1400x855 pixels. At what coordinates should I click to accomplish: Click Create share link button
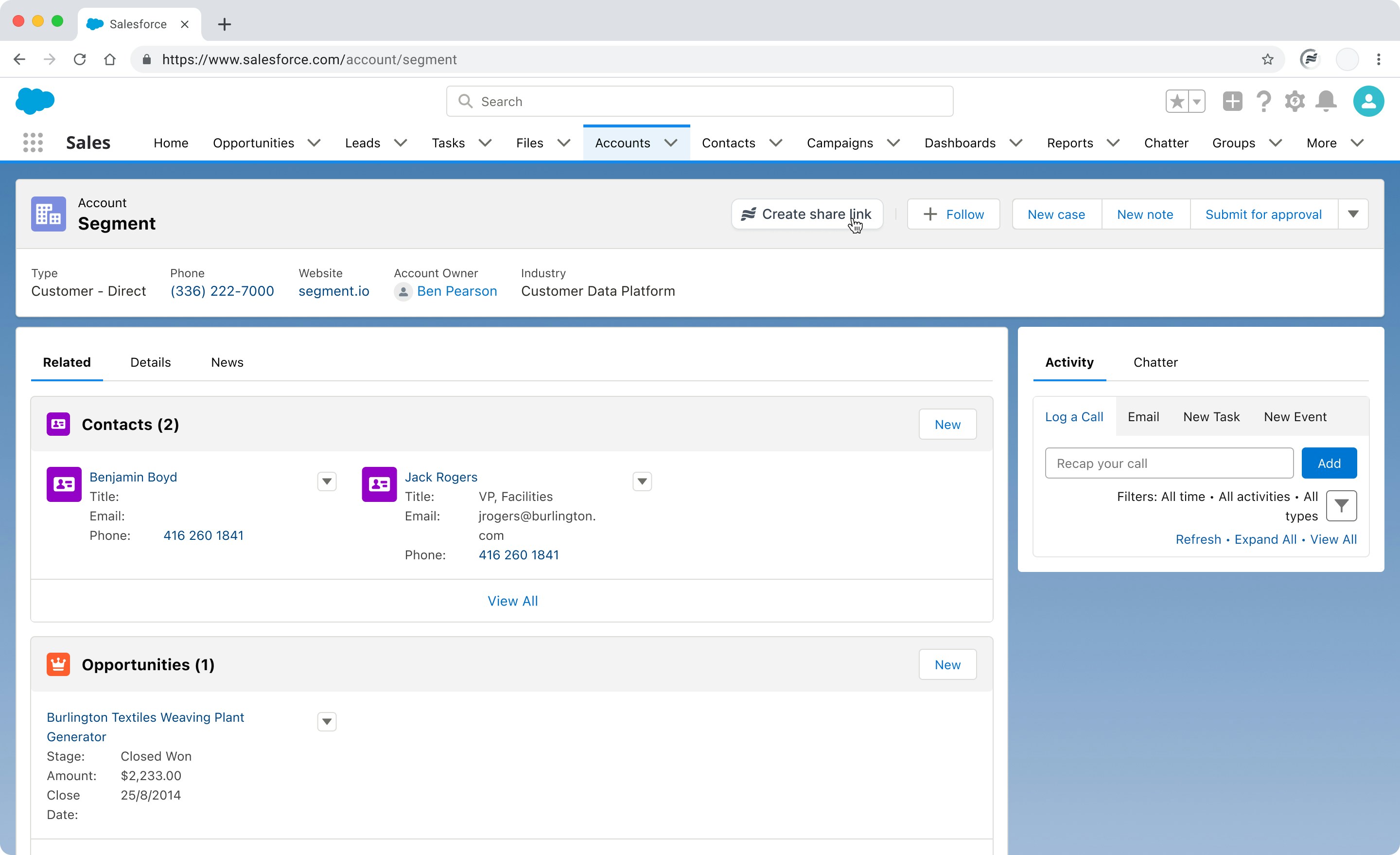(807, 214)
